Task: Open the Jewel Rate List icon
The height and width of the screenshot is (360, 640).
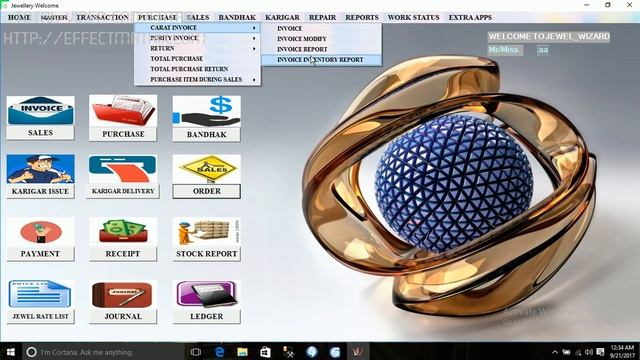Action: pyautogui.click(x=40, y=294)
